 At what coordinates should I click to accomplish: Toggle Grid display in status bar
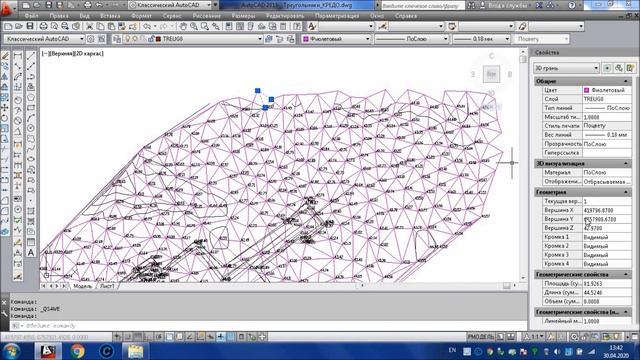point(138,337)
